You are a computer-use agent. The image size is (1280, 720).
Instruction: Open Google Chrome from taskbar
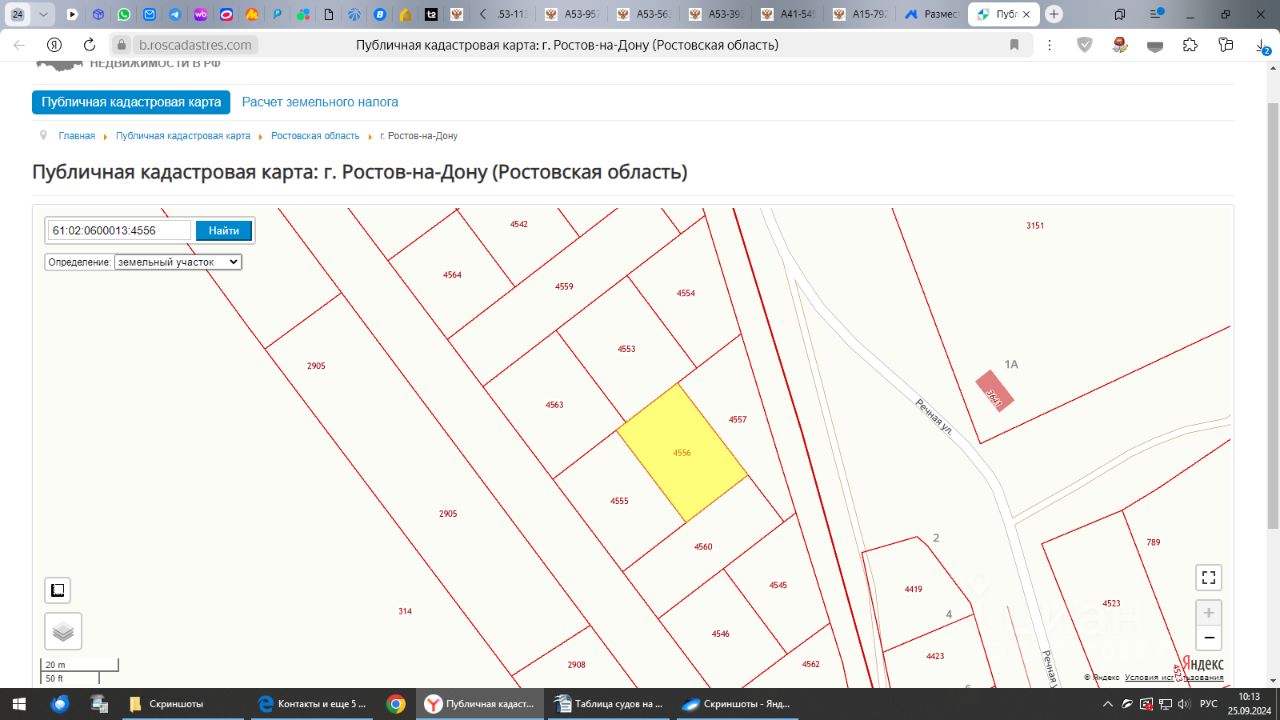click(396, 704)
